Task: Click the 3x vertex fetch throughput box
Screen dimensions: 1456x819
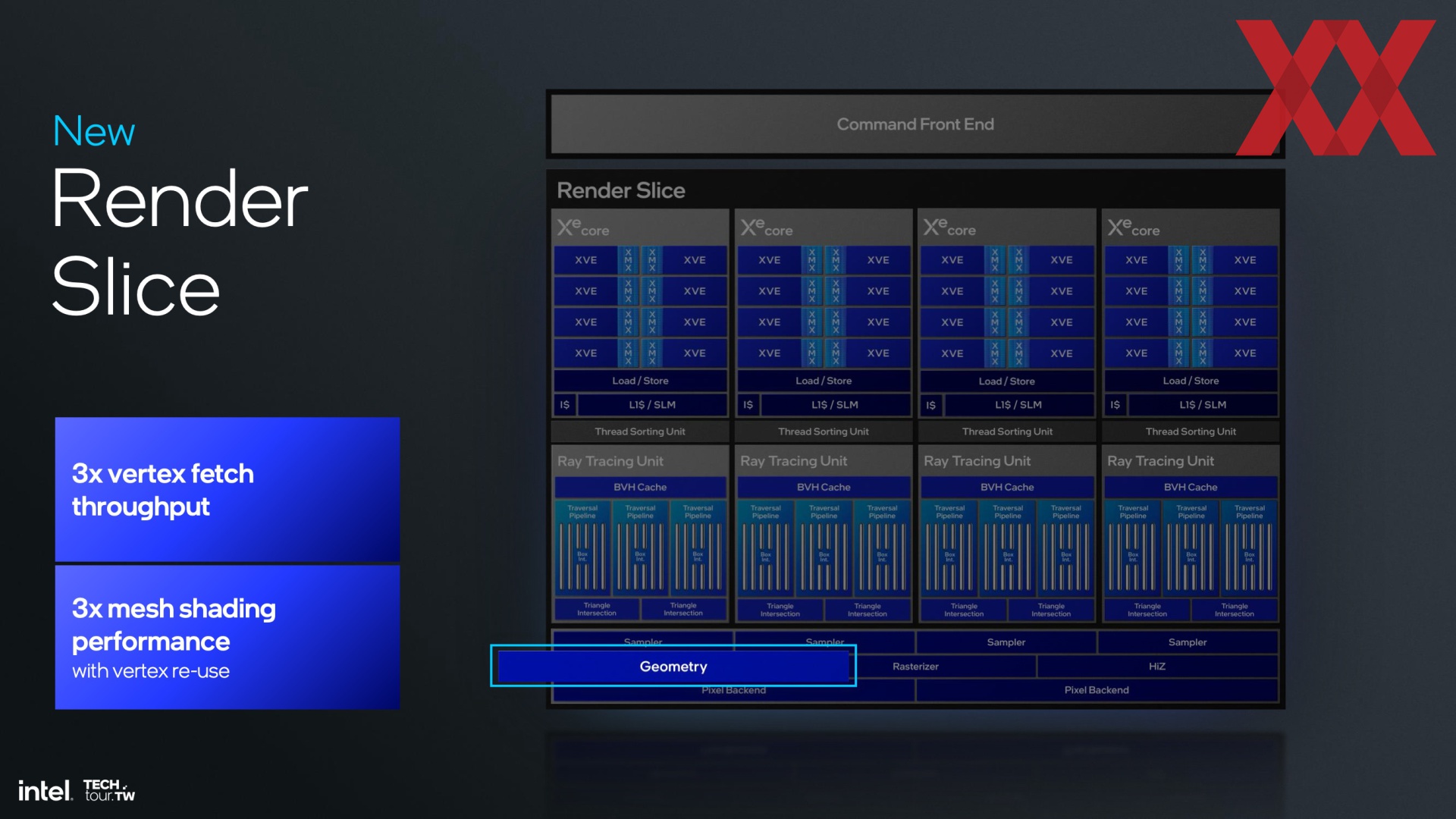Action: pyautogui.click(x=227, y=490)
